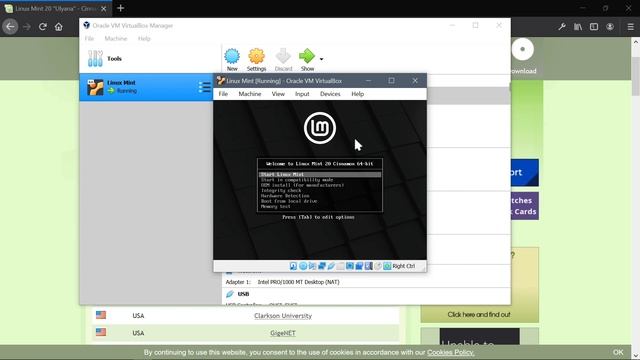Open the Input menu of the VM window
Viewport: 640px width, 360px height.
[x=302, y=94]
